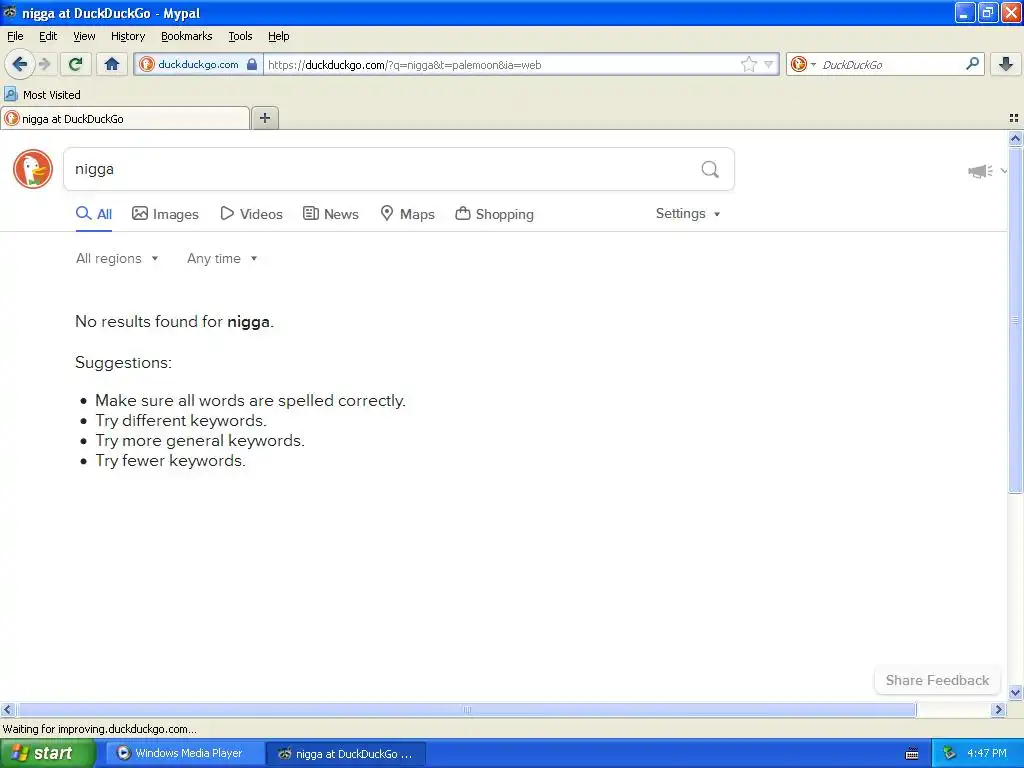The width and height of the screenshot is (1024, 768).
Task: Switch to News results
Action: (x=331, y=214)
